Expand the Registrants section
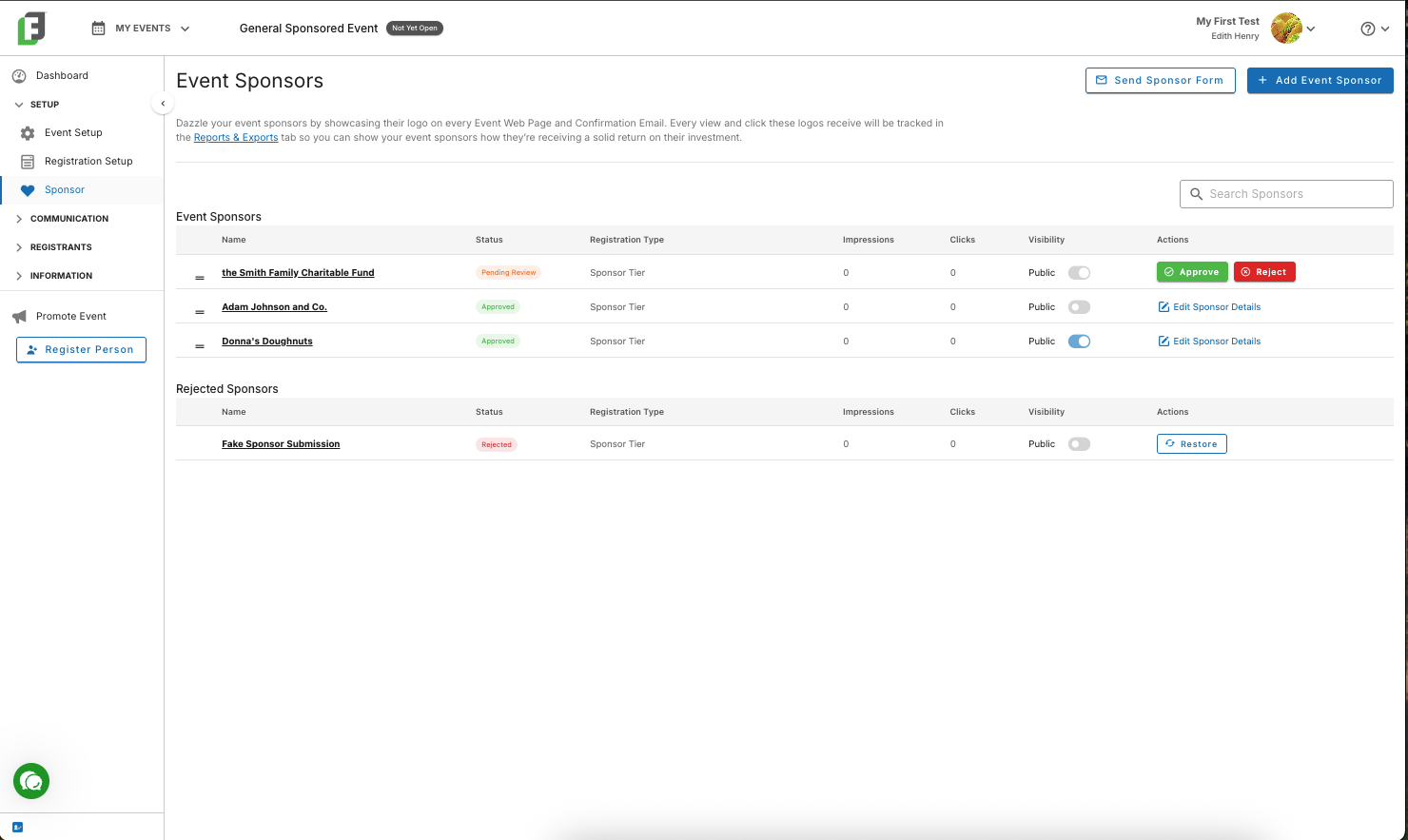 coord(61,247)
